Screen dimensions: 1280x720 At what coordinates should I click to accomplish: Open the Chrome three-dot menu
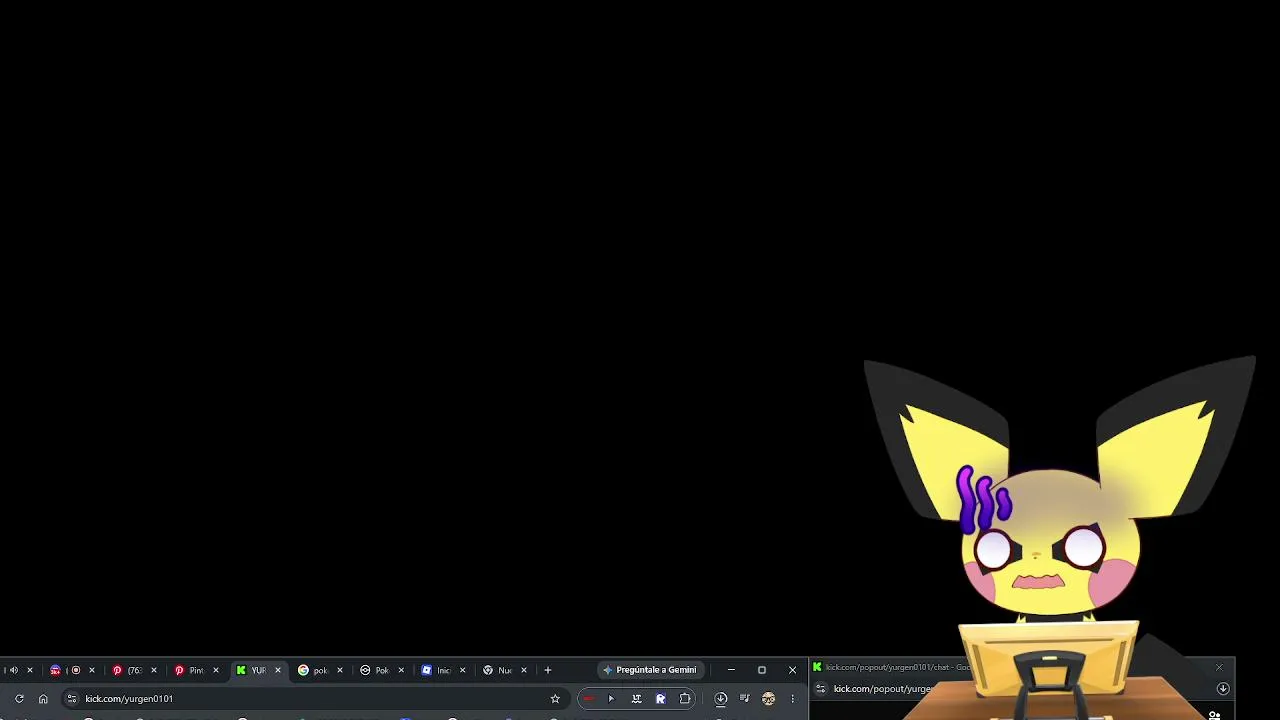[792, 699]
